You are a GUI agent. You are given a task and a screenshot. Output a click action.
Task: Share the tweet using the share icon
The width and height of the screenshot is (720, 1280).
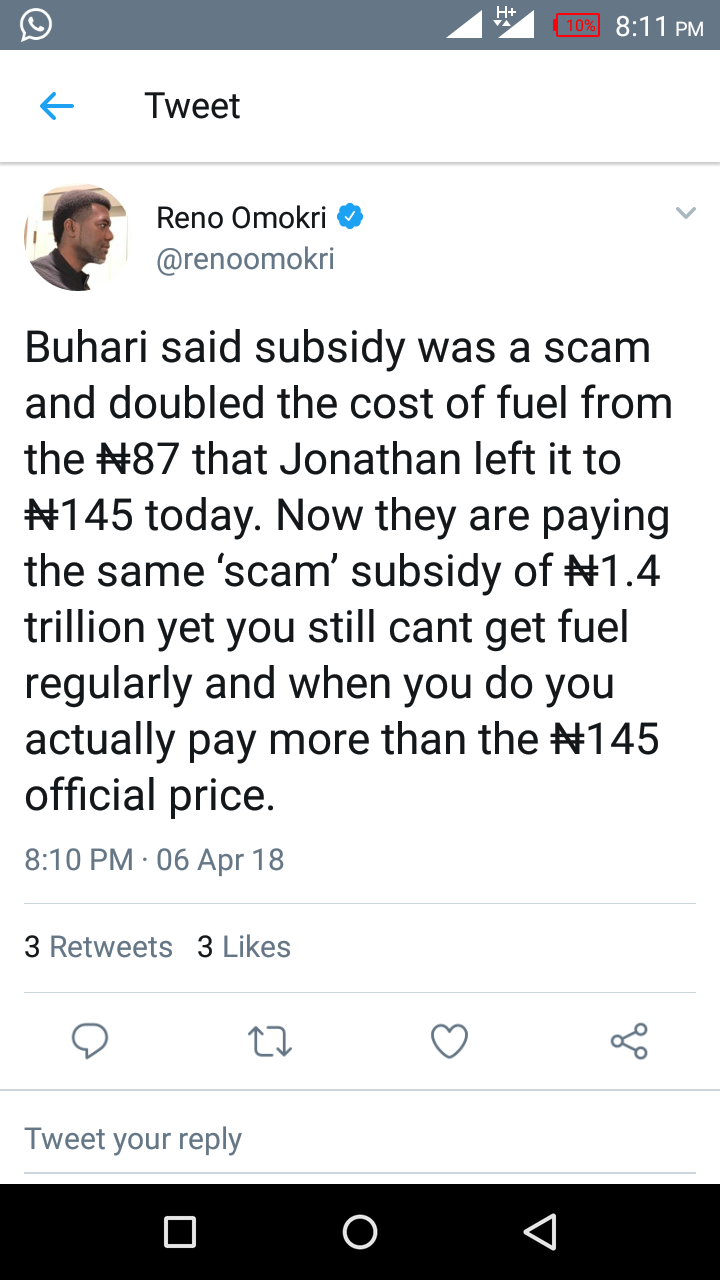(x=629, y=1041)
